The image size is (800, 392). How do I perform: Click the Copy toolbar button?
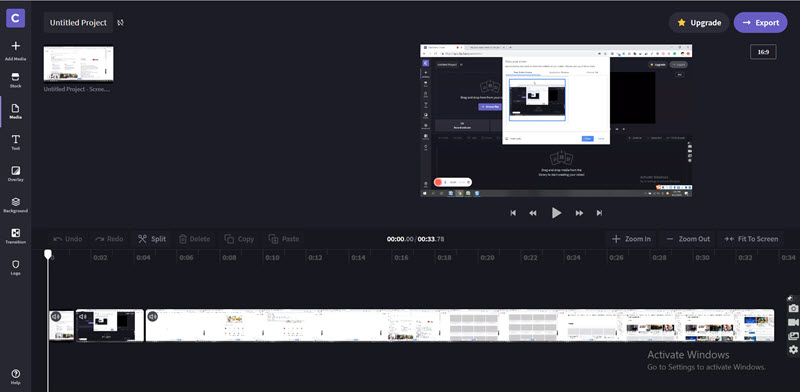pyautogui.click(x=239, y=239)
